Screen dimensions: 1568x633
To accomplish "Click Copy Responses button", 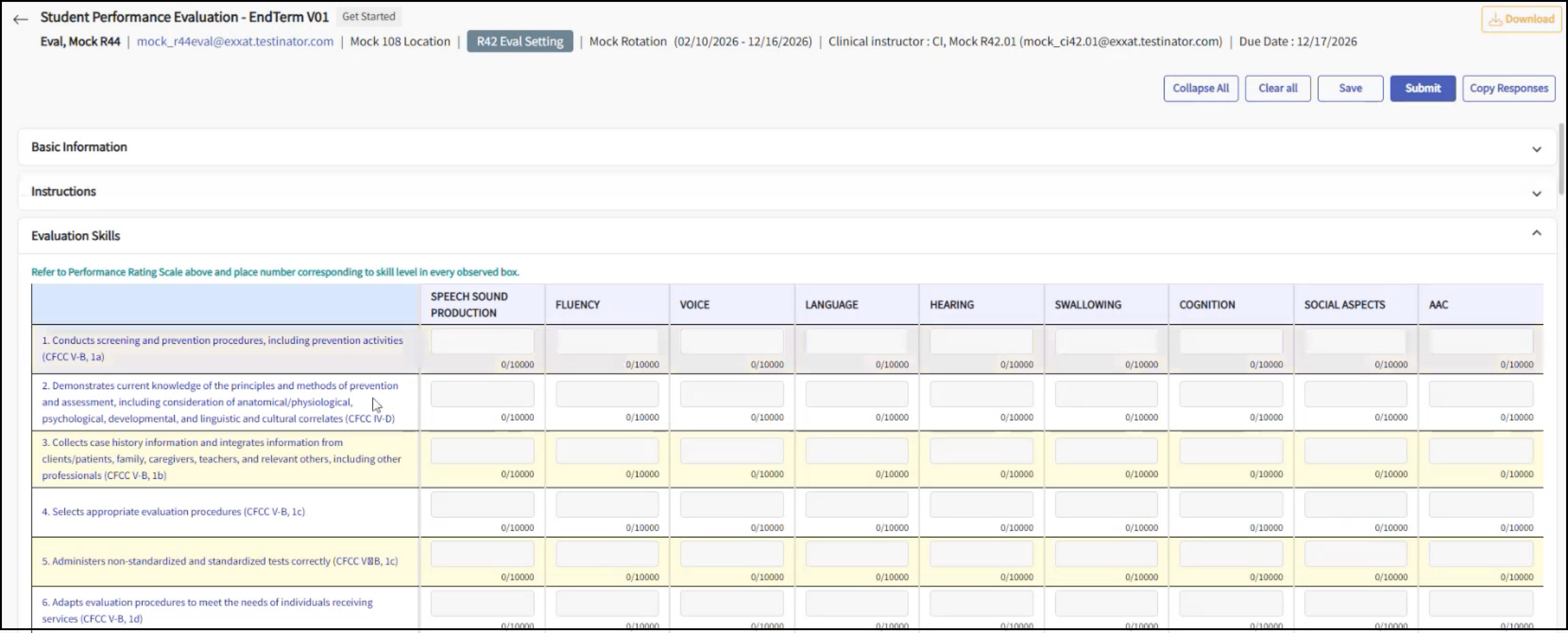I will [1508, 88].
